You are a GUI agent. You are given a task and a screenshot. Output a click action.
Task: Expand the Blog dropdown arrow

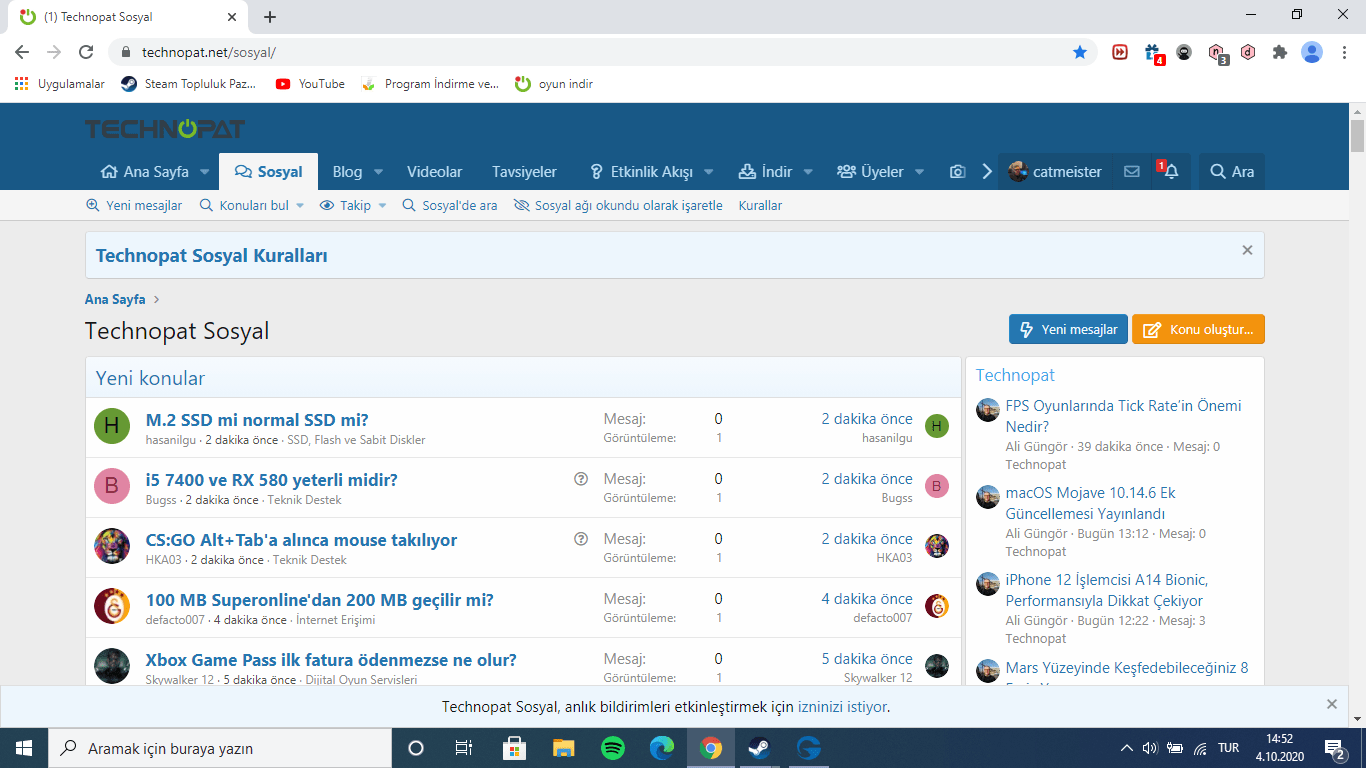(379, 172)
